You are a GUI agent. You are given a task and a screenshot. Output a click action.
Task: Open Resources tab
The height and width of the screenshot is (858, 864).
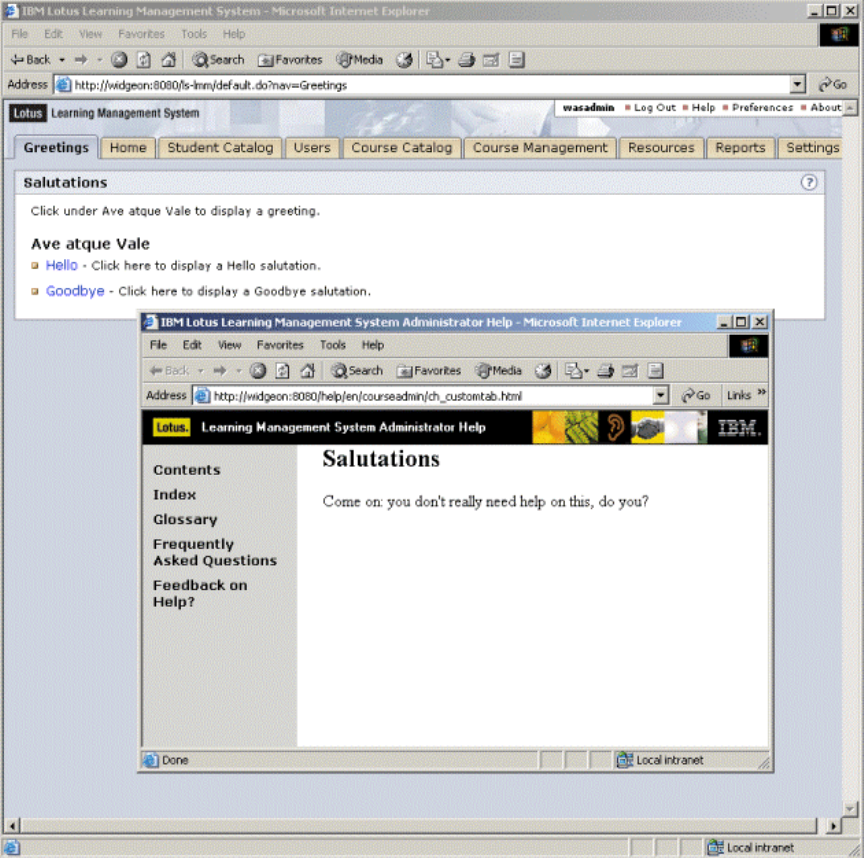click(x=661, y=148)
